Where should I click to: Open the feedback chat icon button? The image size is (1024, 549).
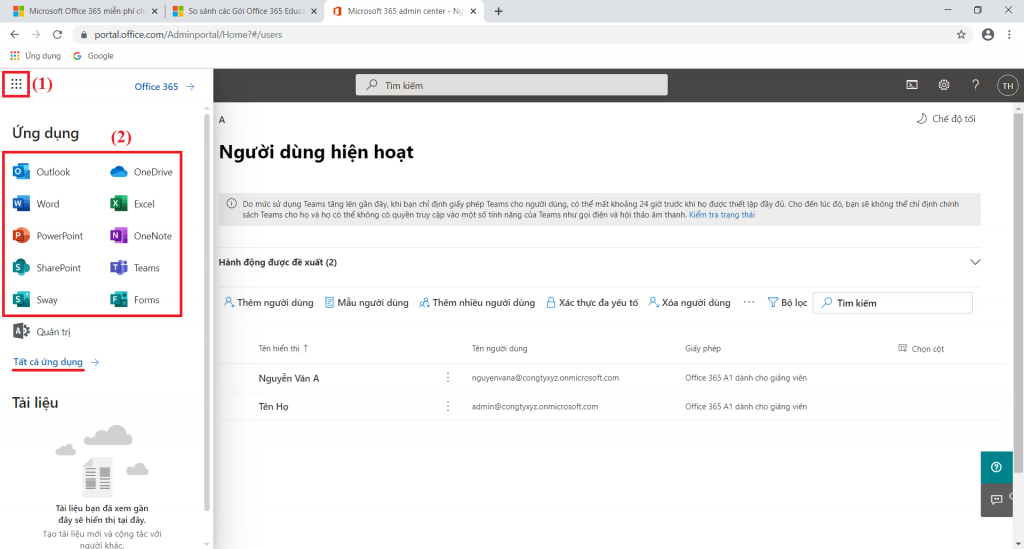pyautogui.click(x=997, y=500)
